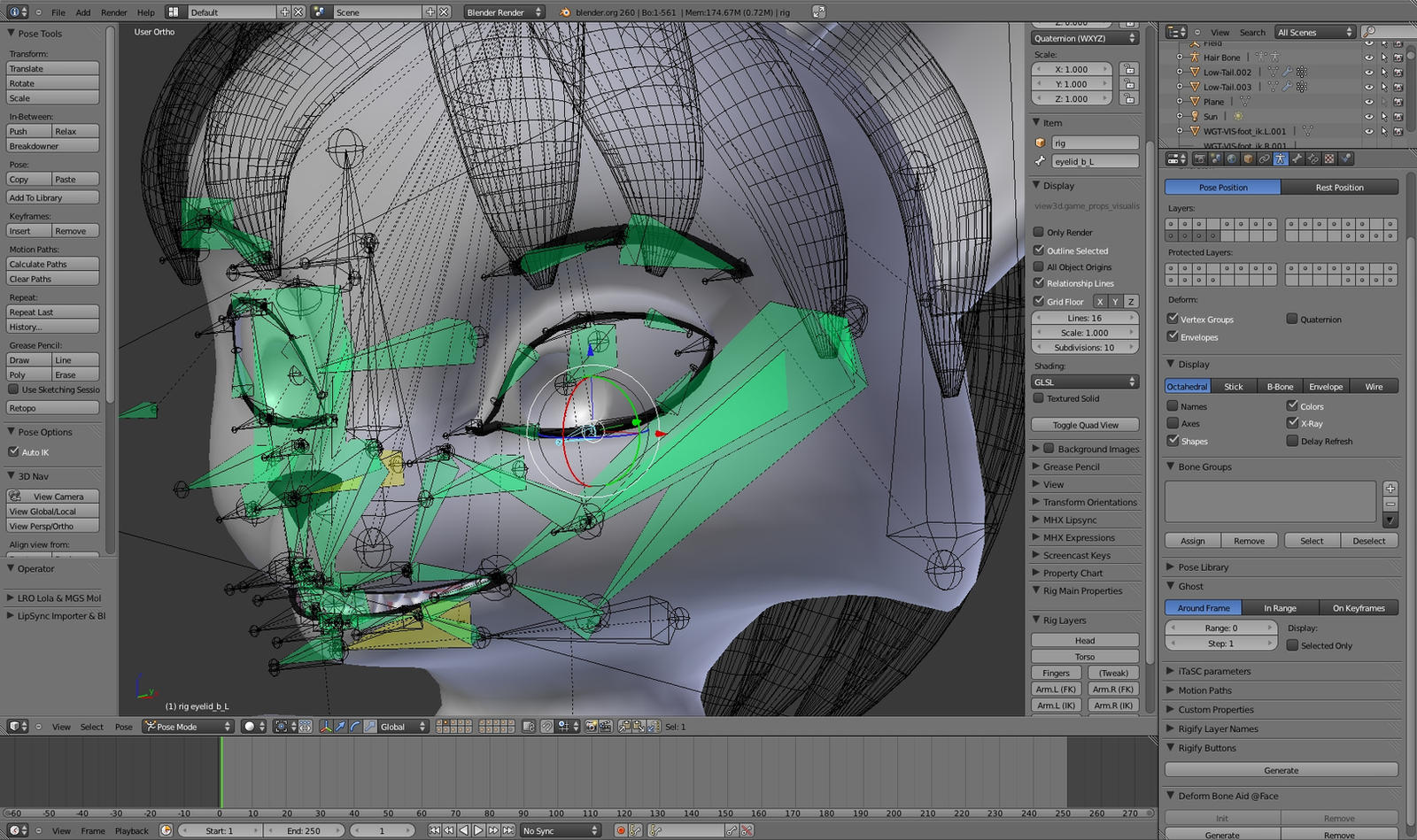Jump to the timeline end frame
The image size is (1417, 840).
coord(508,831)
